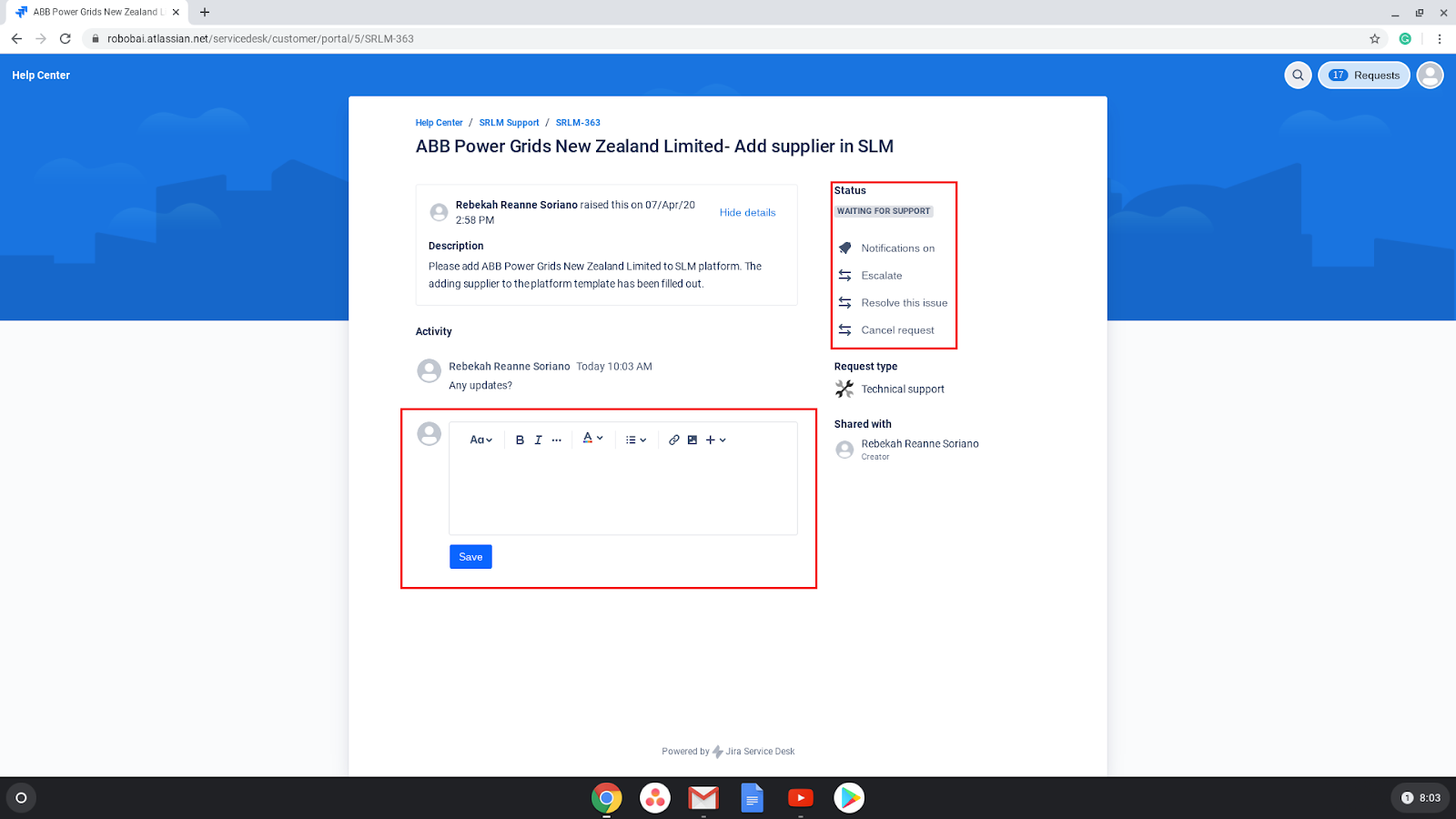Viewport: 1456px width, 819px height.
Task: Open a new browser tab
Action: point(205,13)
